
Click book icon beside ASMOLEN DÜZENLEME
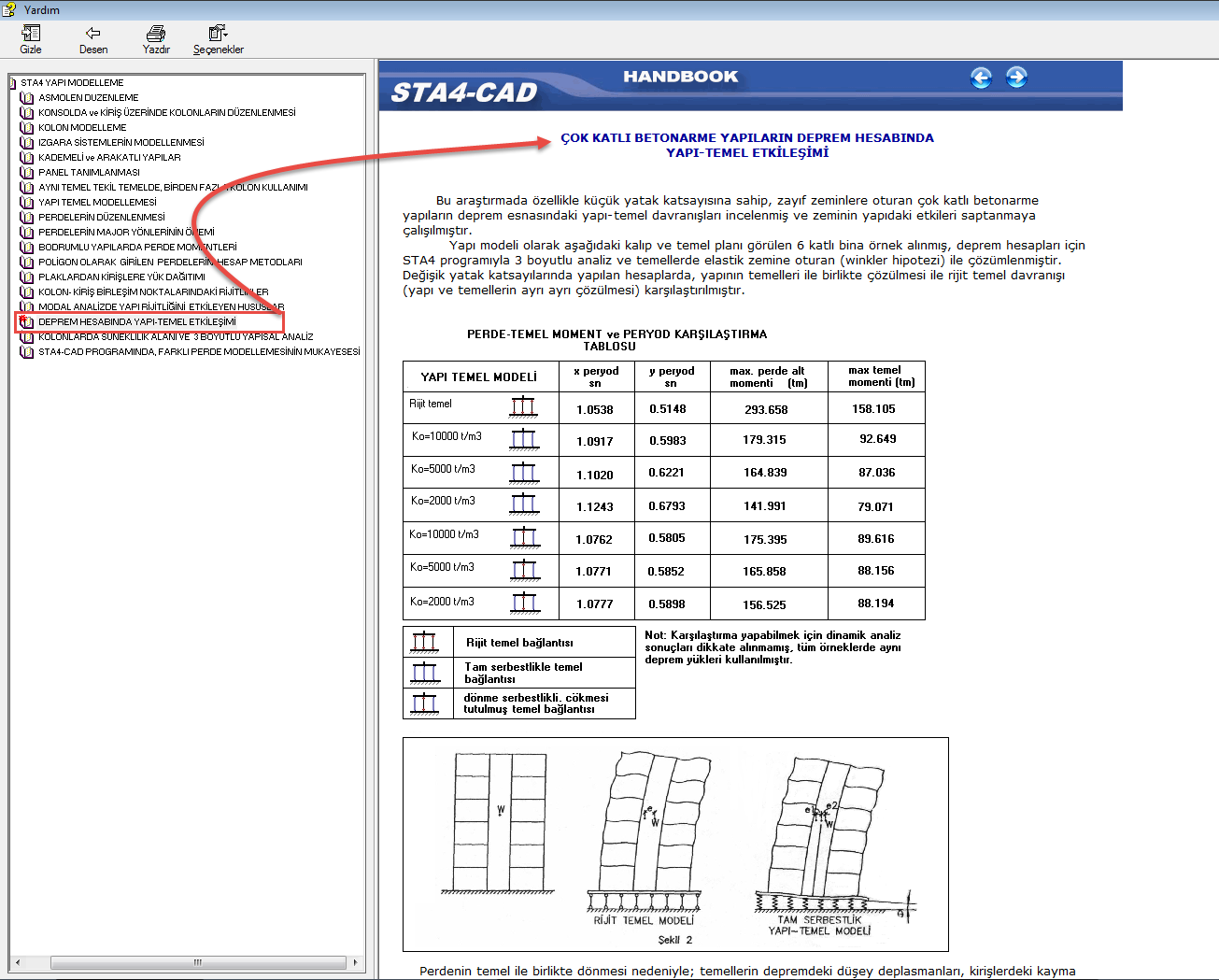click(26, 97)
